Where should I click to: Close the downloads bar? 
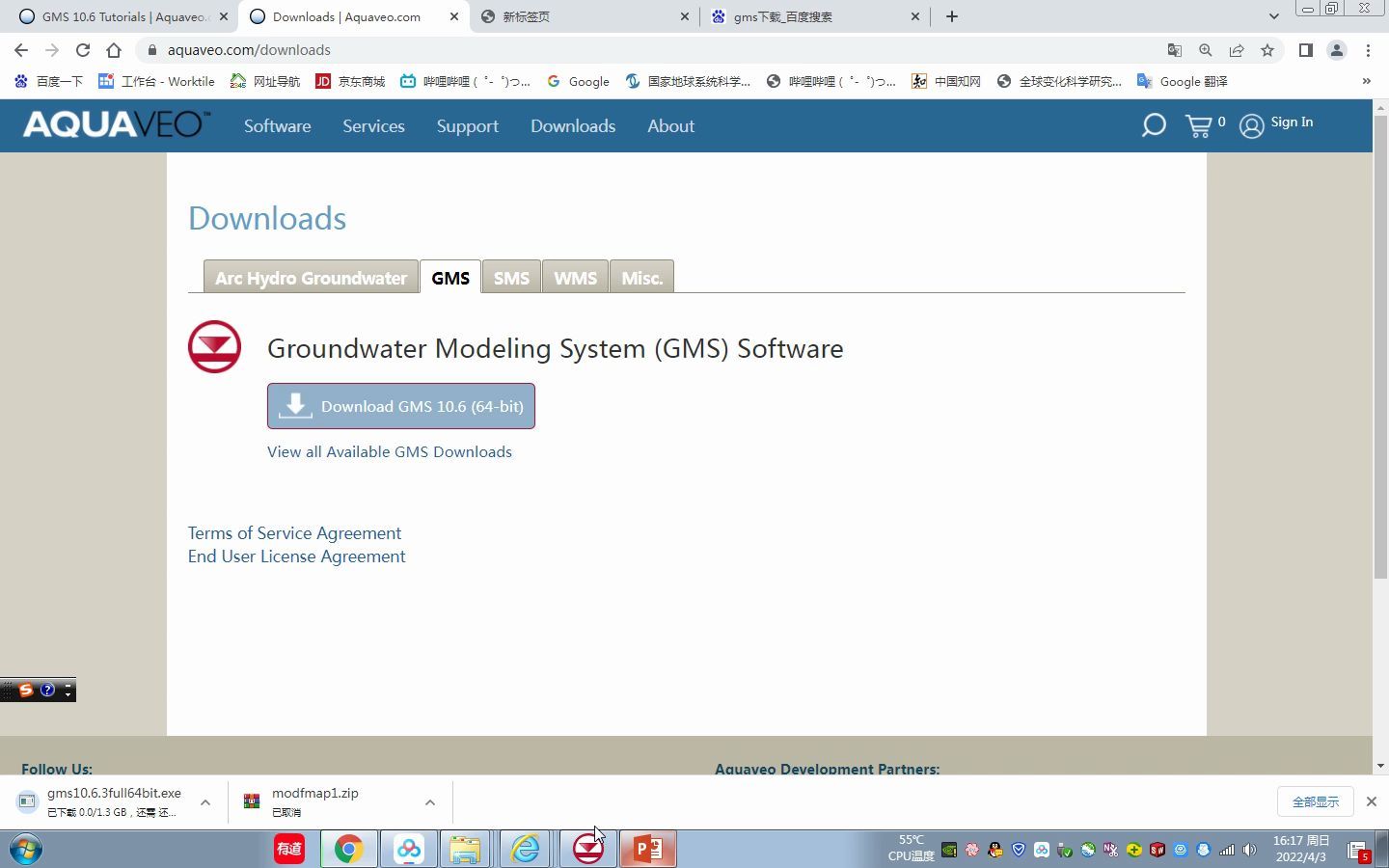click(x=1372, y=801)
